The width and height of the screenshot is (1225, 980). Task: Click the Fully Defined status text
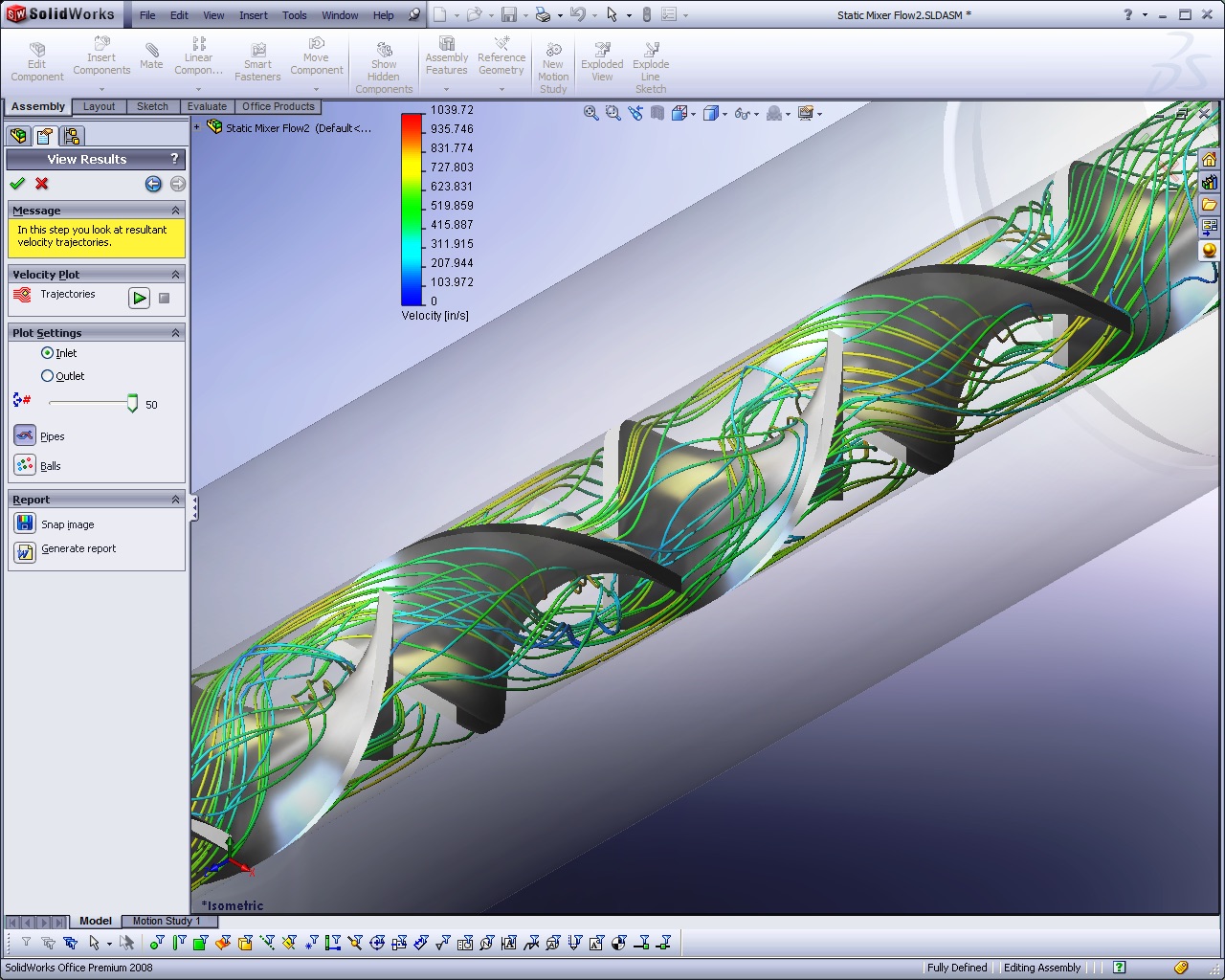957,968
